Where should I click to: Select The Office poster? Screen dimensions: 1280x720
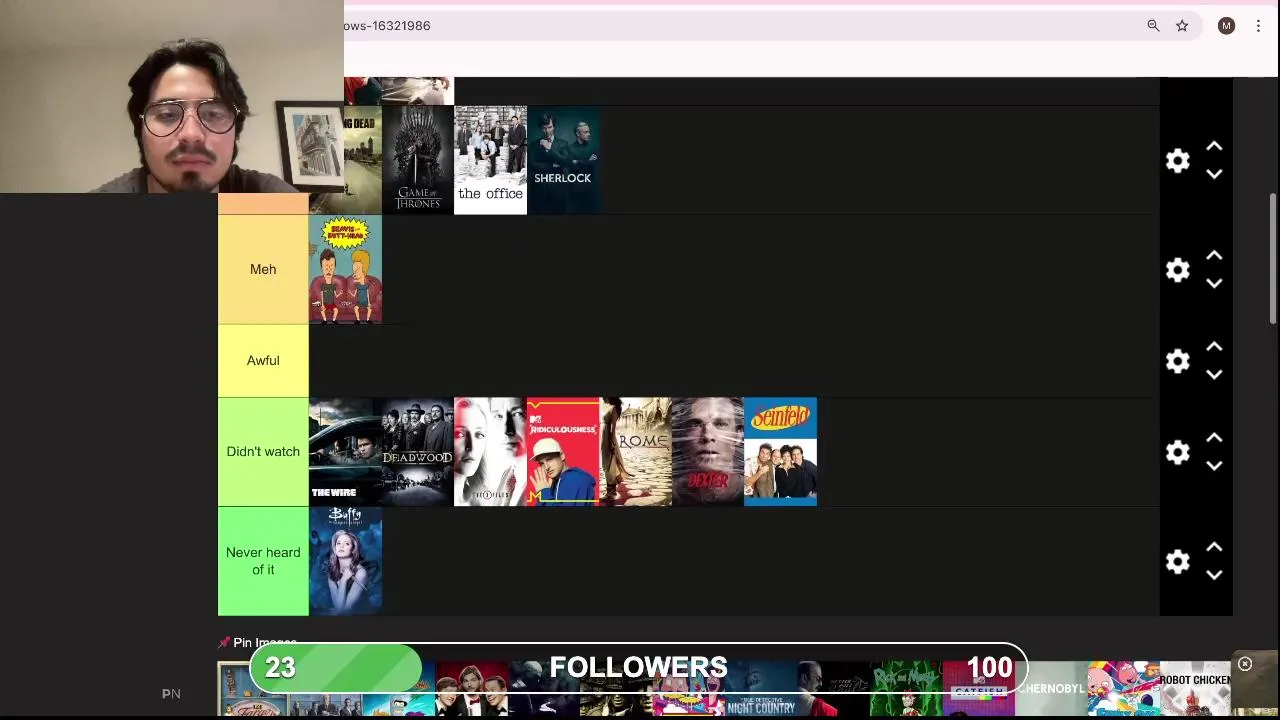(490, 160)
